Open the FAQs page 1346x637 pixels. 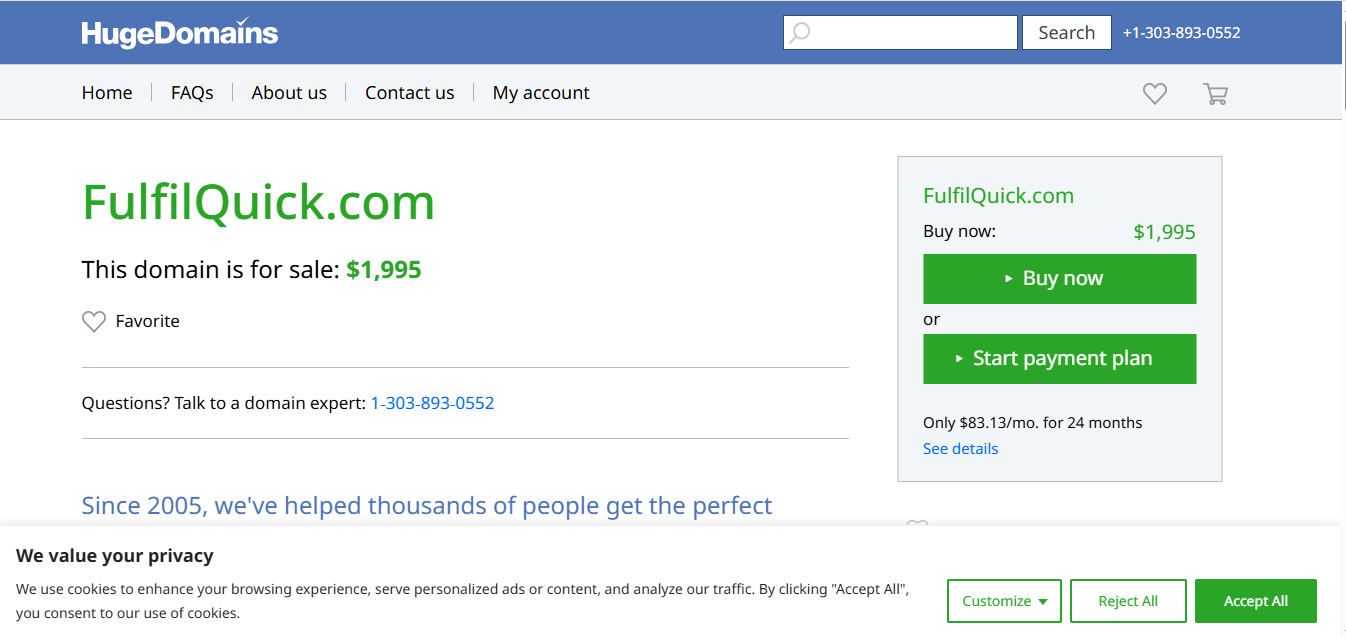192,93
